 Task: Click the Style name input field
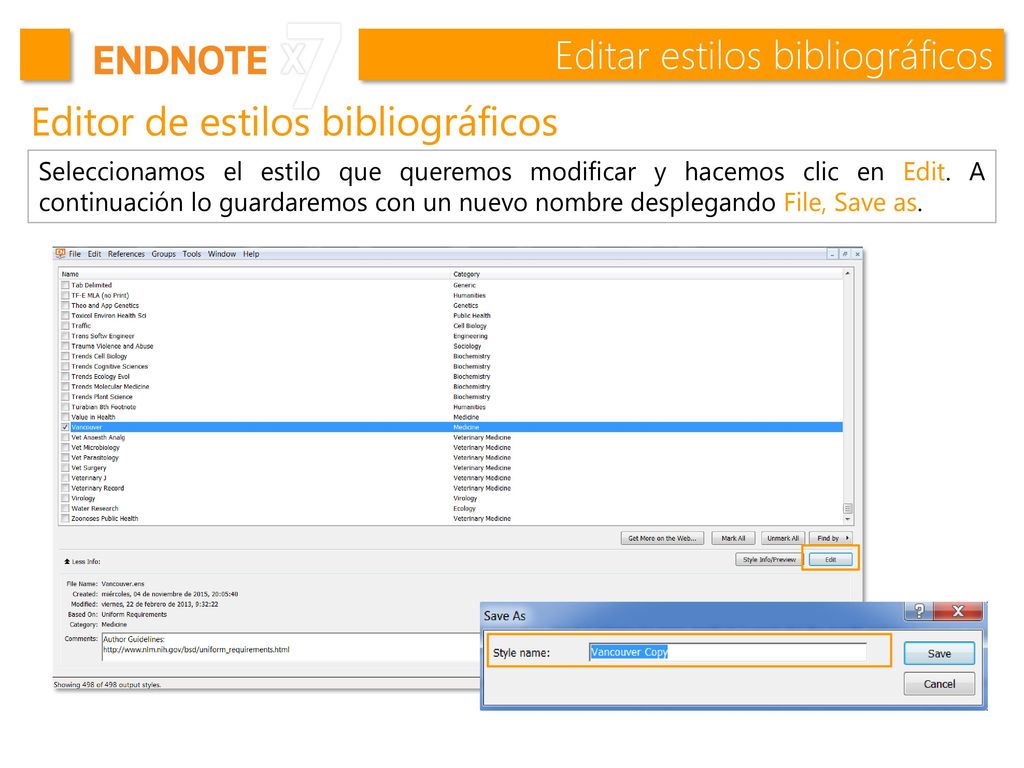(728, 652)
